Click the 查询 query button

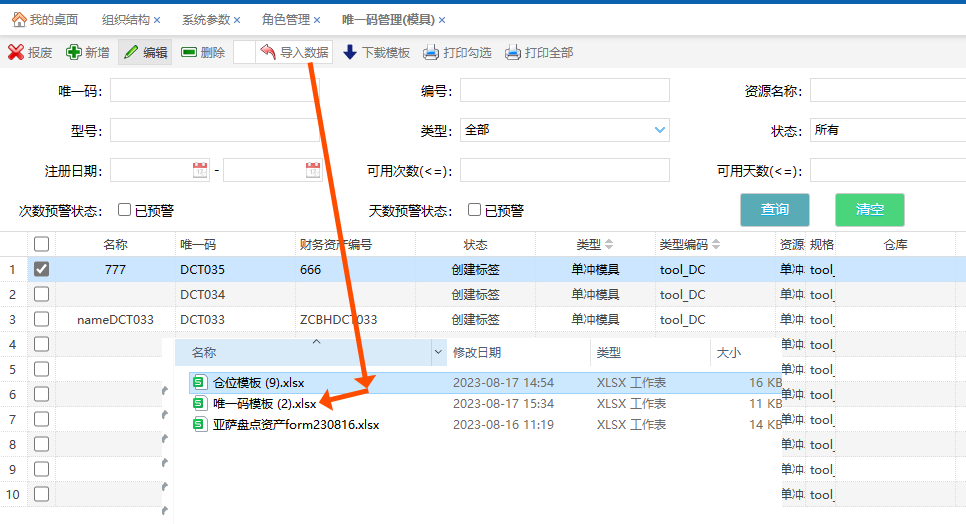tap(775, 210)
